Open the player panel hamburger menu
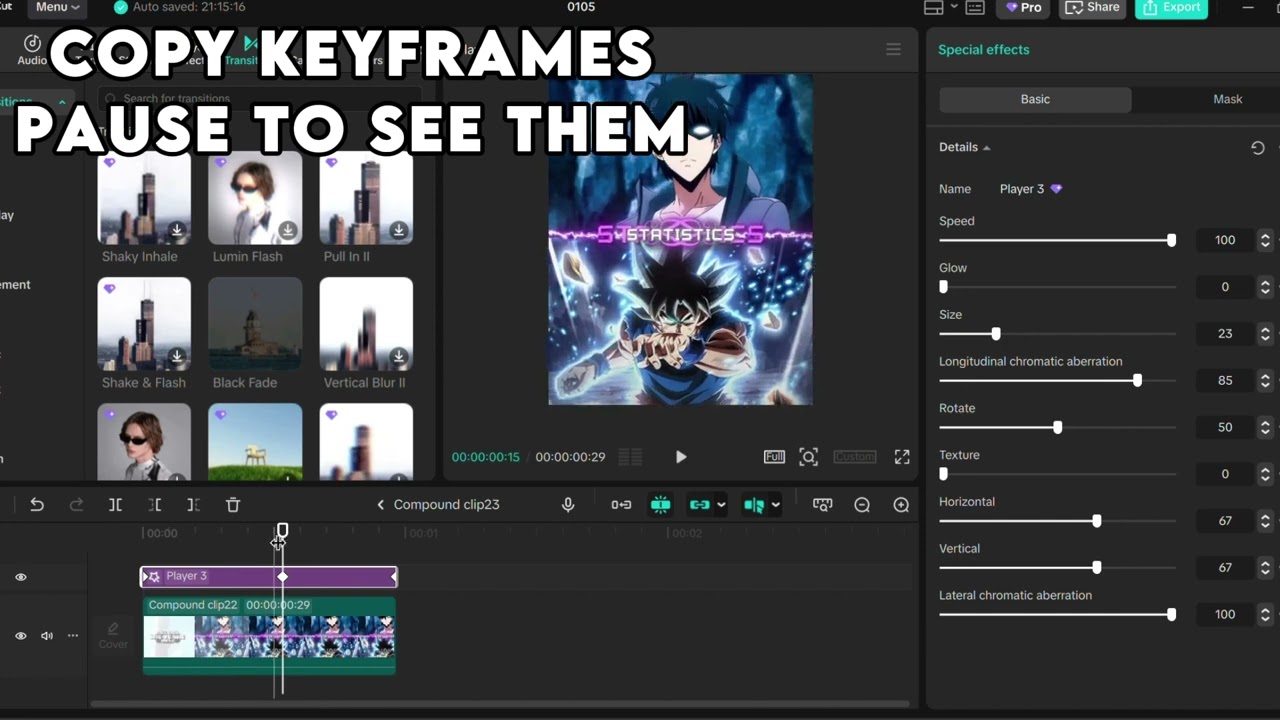 pos(894,49)
